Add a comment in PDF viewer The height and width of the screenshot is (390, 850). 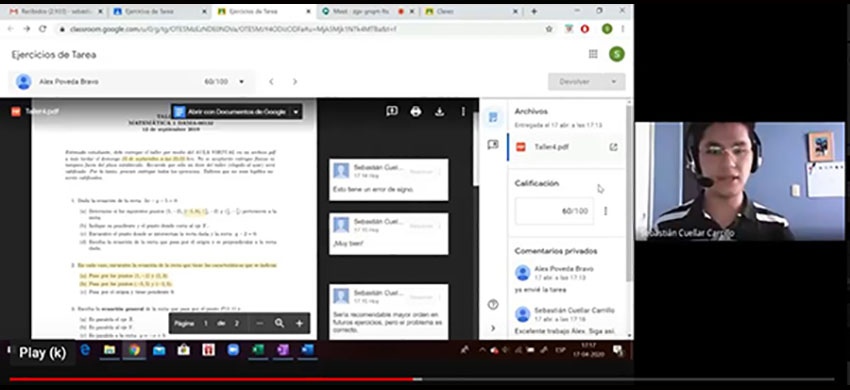click(392, 111)
